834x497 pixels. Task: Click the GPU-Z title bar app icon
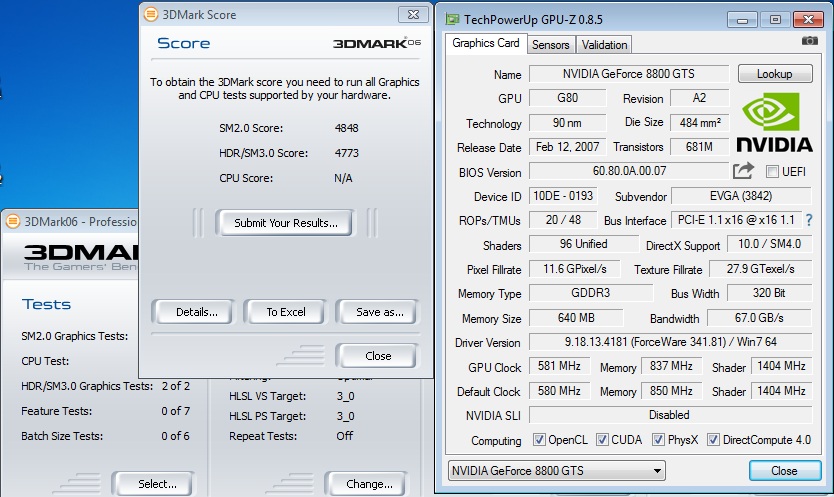452,20
